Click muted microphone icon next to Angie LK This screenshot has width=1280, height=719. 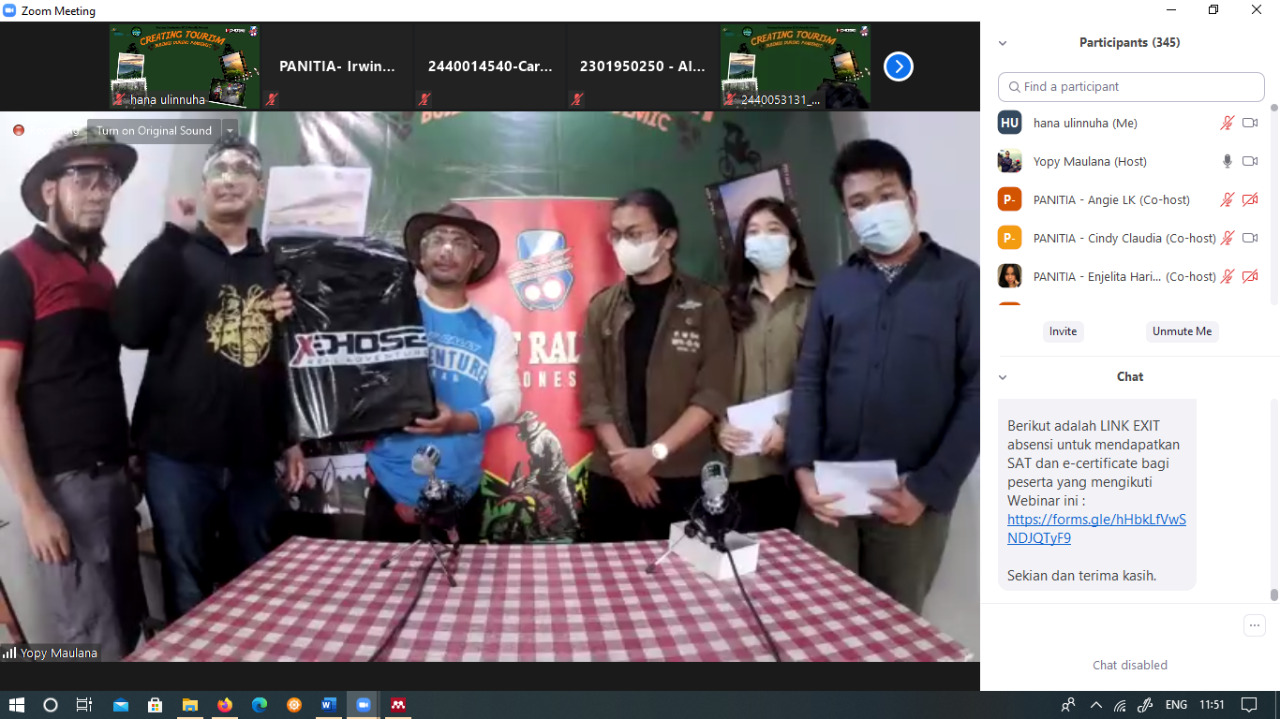(1228, 199)
